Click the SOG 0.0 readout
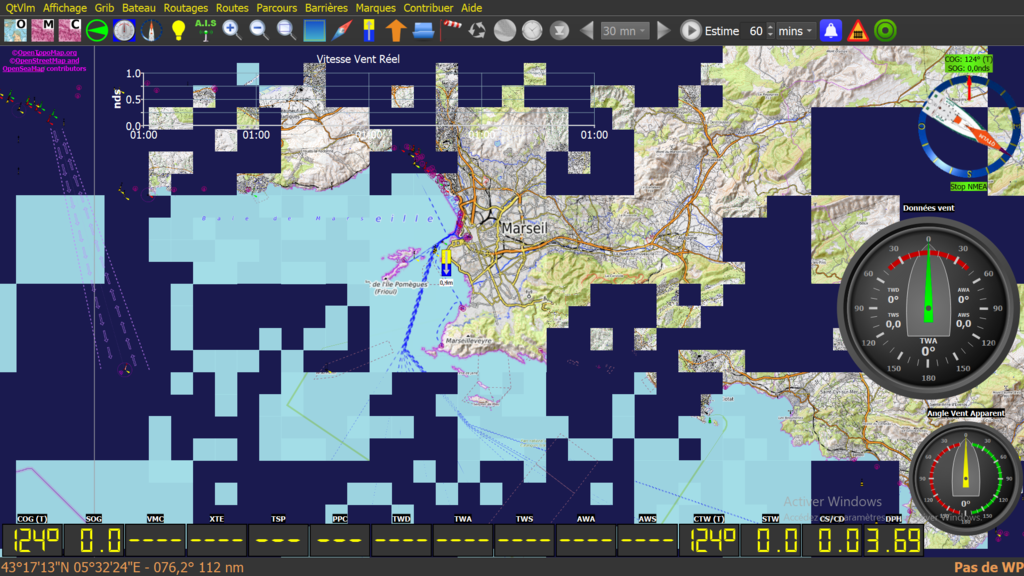The height and width of the screenshot is (576, 1024). coord(95,541)
